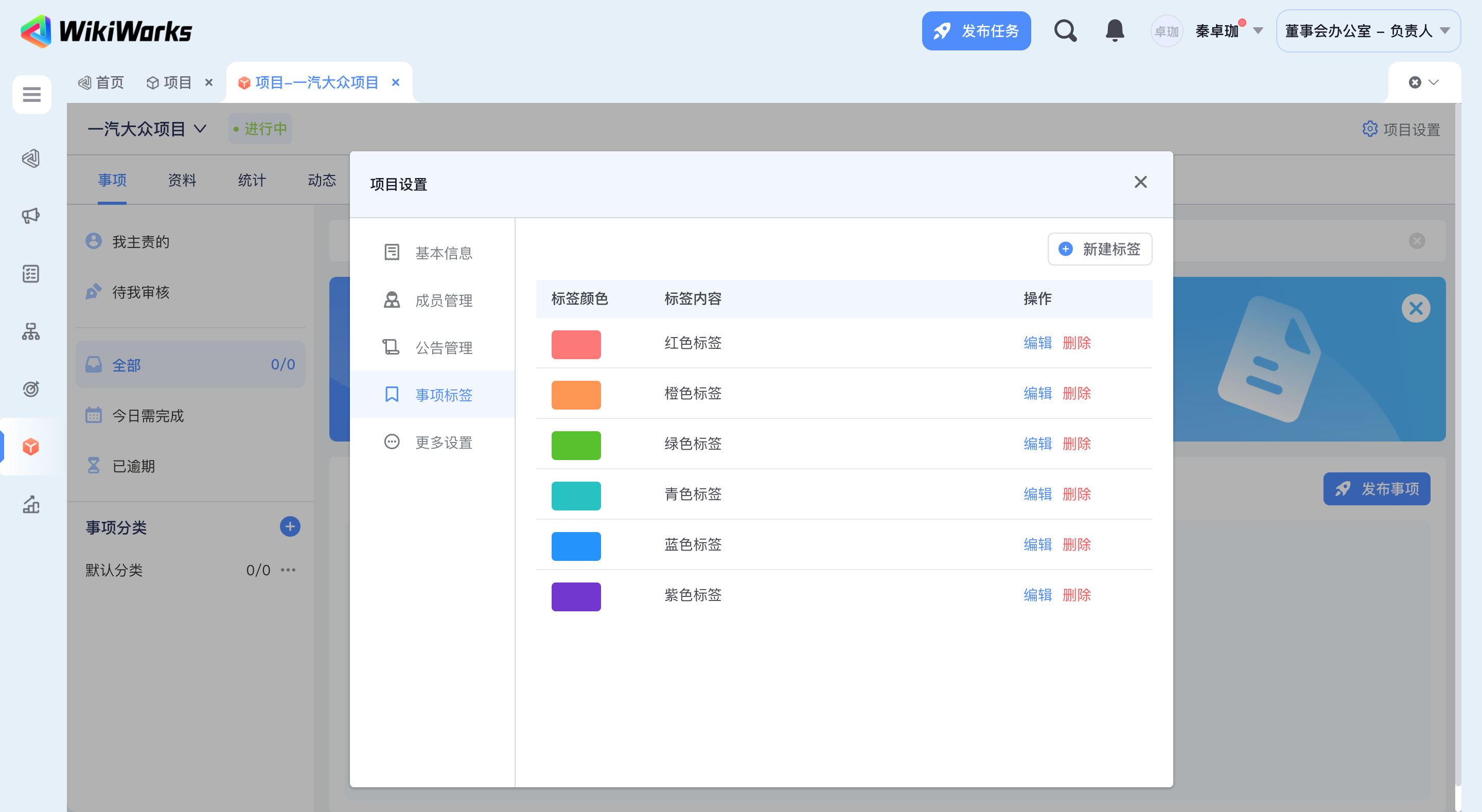Open the organization chart sidebar icon

pos(31,331)
